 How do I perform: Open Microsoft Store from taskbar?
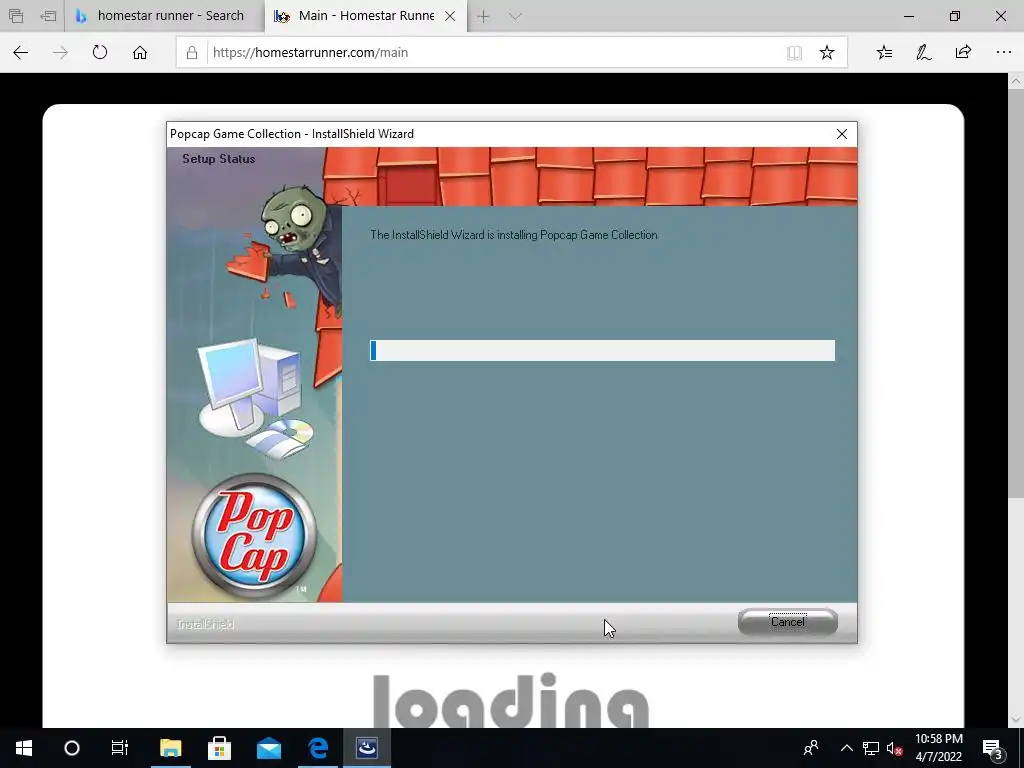[219, 748]
